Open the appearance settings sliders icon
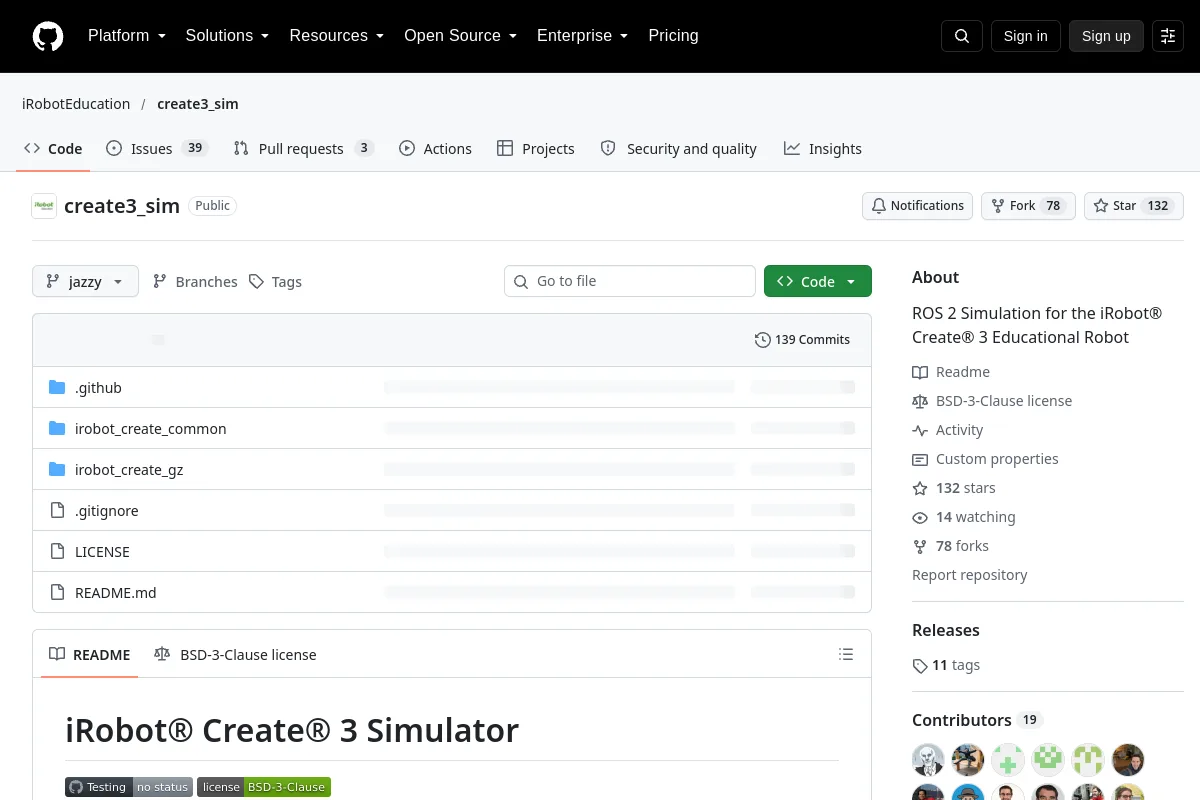The image size is (1200, 800). (x=1168, y=36)
